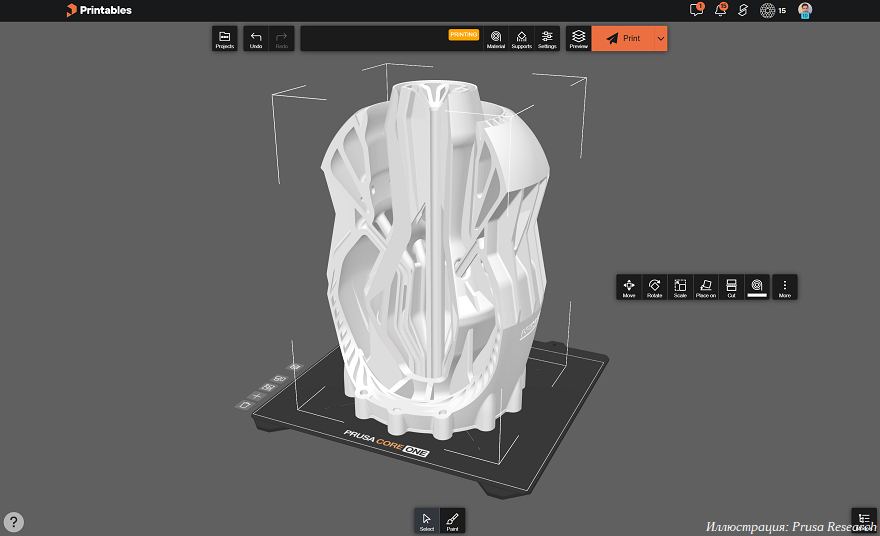Click the bed shape icon beside plate
The height and width of the screenshot is (536, 880).
[245, 405]
